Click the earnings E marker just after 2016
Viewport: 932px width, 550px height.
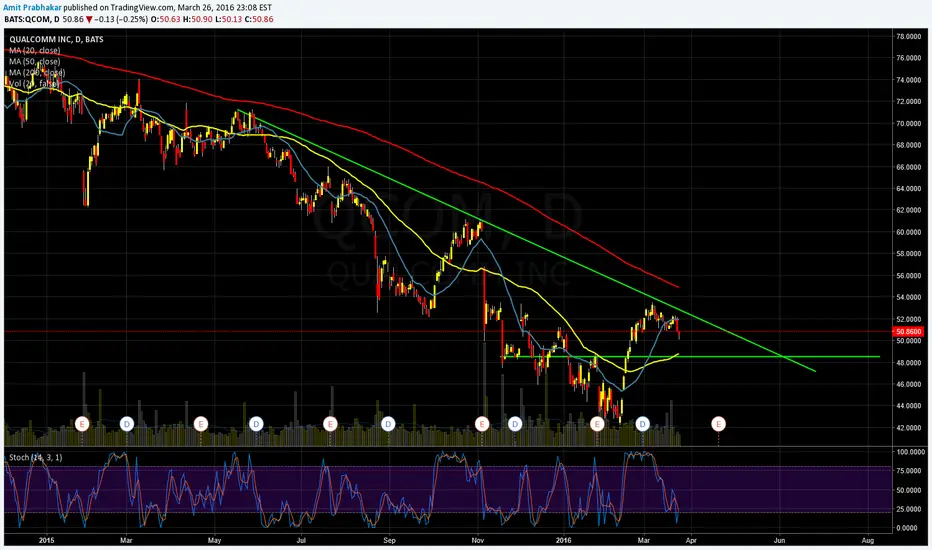tap(597, 424)
